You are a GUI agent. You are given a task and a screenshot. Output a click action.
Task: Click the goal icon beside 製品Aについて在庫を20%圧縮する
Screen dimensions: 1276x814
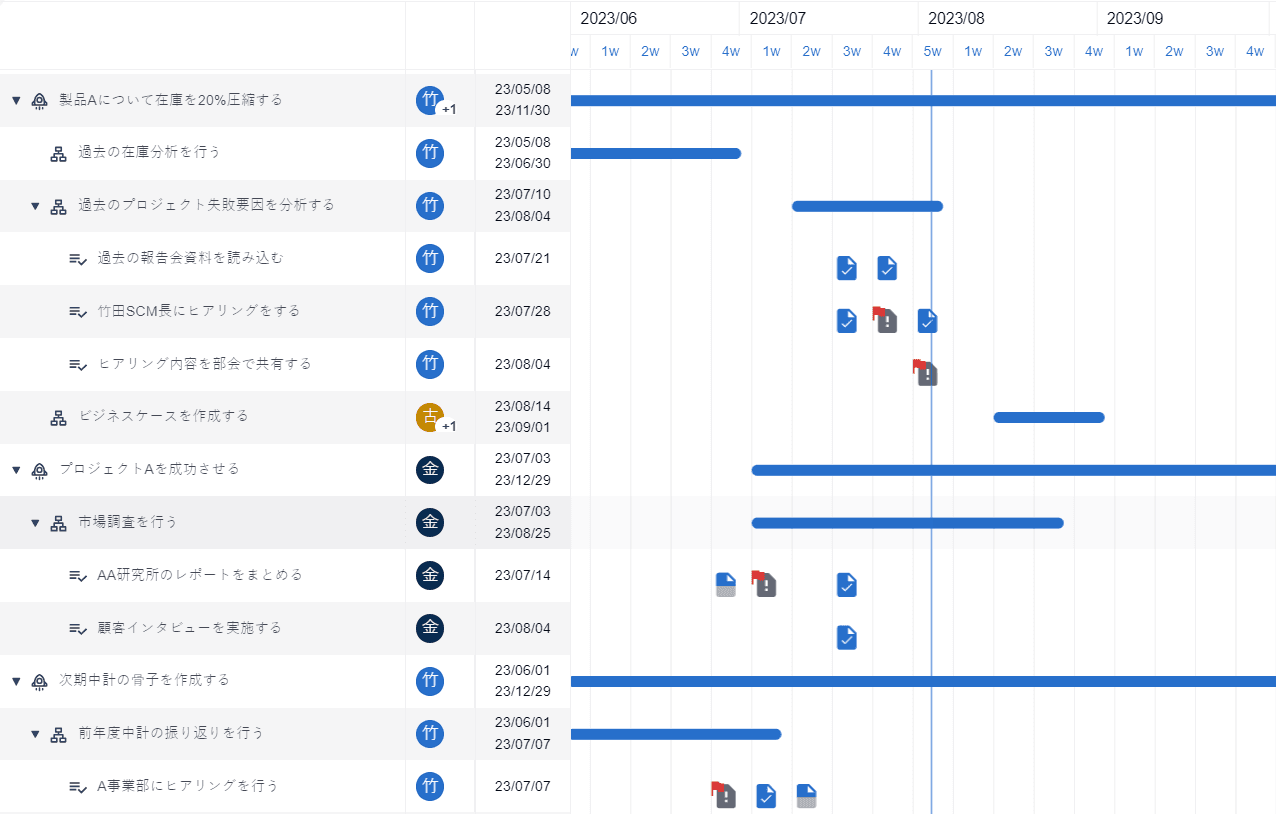(38, 100)
